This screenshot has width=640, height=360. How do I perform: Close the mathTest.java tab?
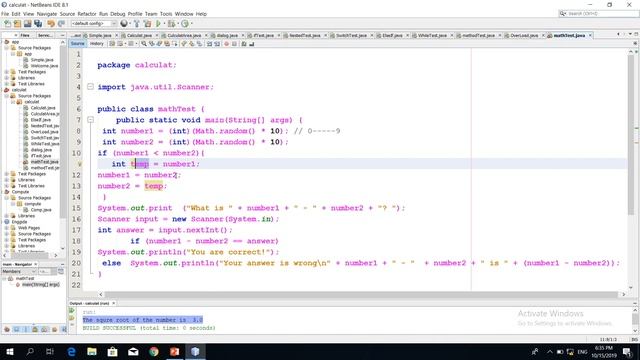pos(590,36)
